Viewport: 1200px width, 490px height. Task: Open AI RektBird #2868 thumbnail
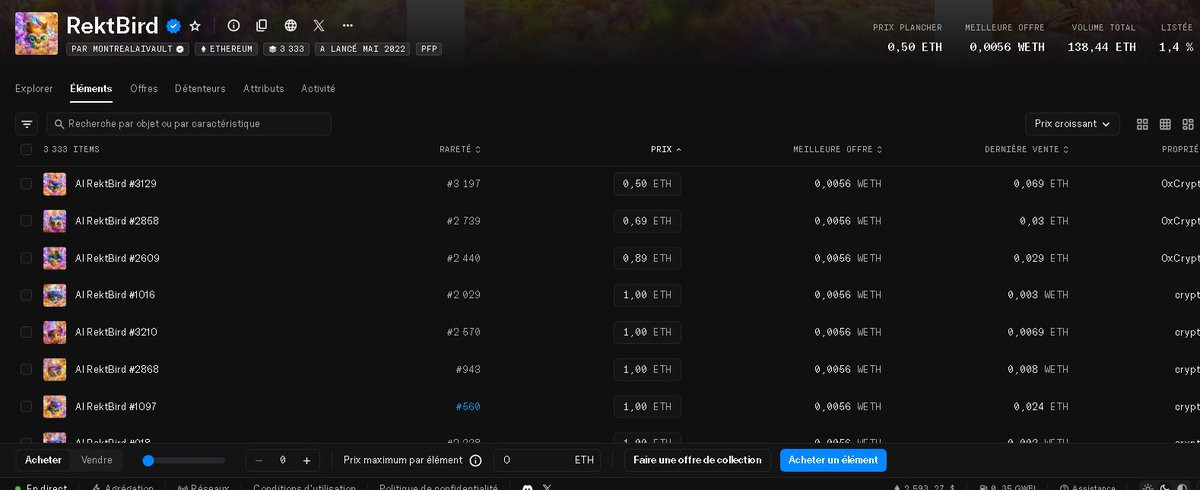tap(55, 369)
